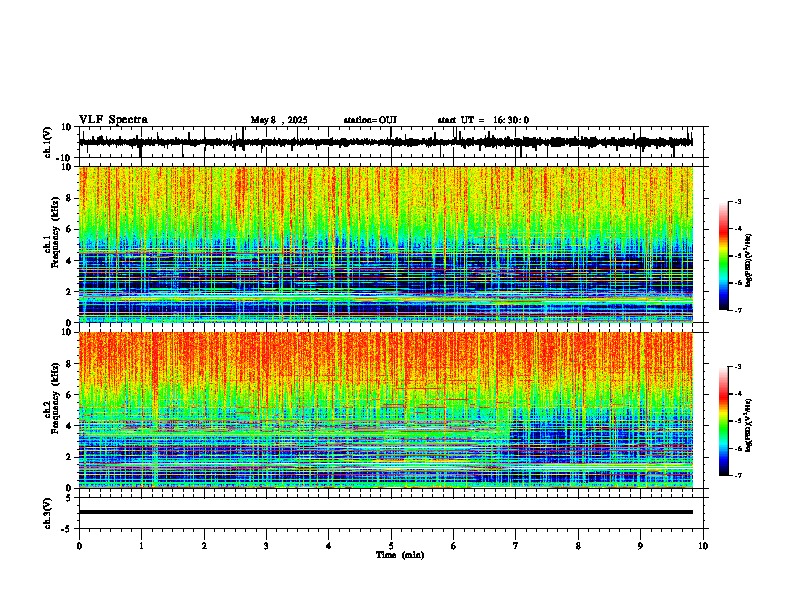Click the time axis tick label "8"
The width and height of the screenshot is (792, 612).
coord(578,546)
